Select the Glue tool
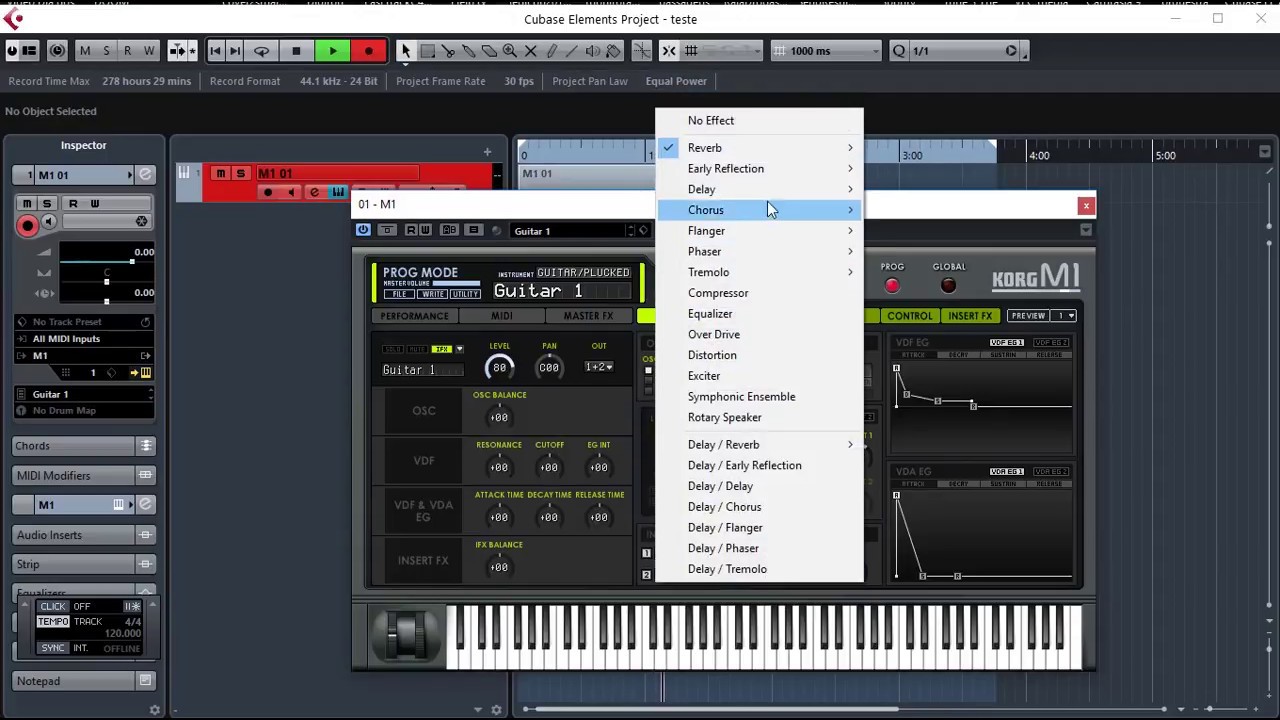 (x=469, y=51)
